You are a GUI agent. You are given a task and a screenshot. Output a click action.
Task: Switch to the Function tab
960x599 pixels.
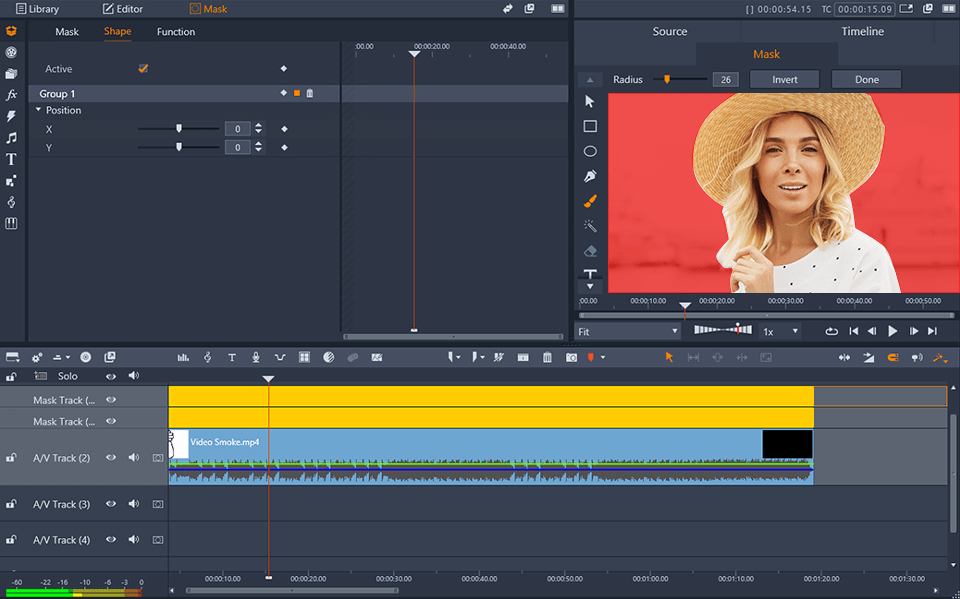coord(176,32)
